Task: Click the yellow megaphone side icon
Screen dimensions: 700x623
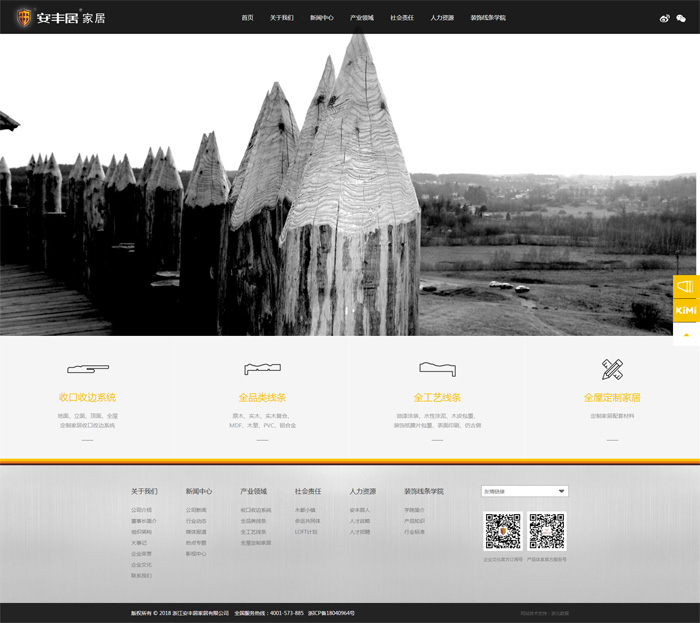Action: 685,286
